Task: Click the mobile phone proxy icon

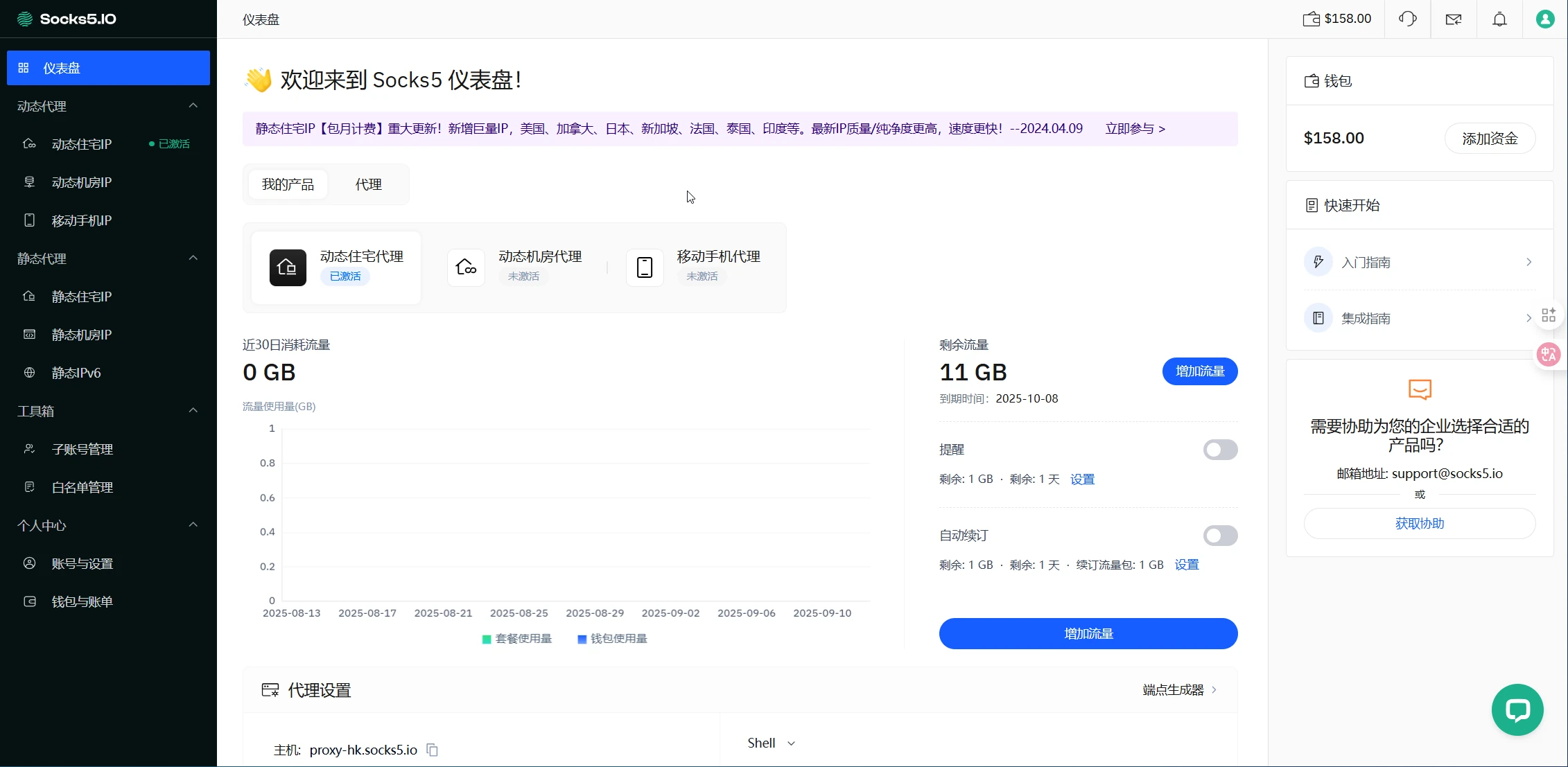Action: pos(645,267)
